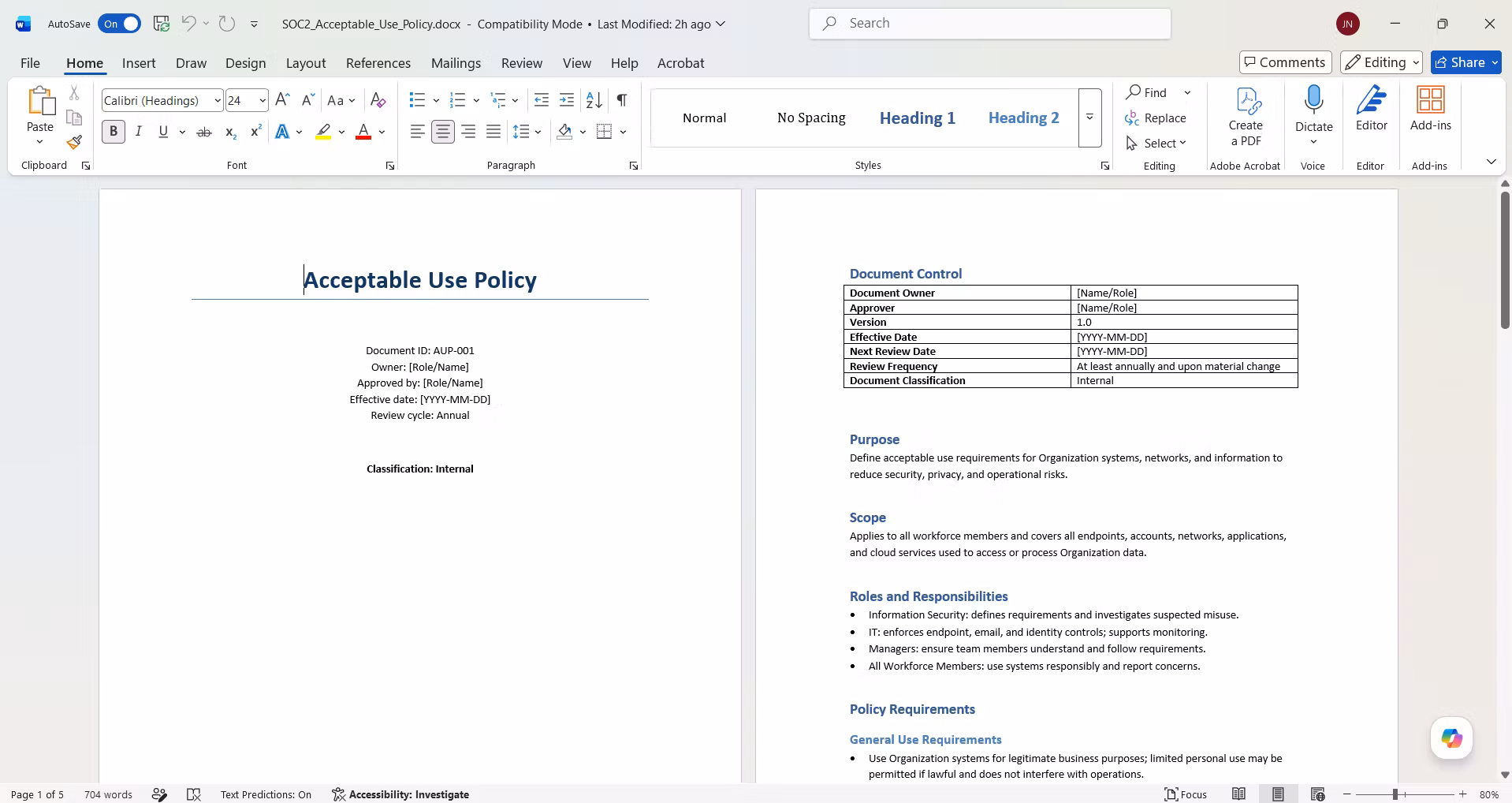The width and height of the screenshot is (1512, 803).
Task: Open Create a PDF tool
Action: [x=1246, y=117]
